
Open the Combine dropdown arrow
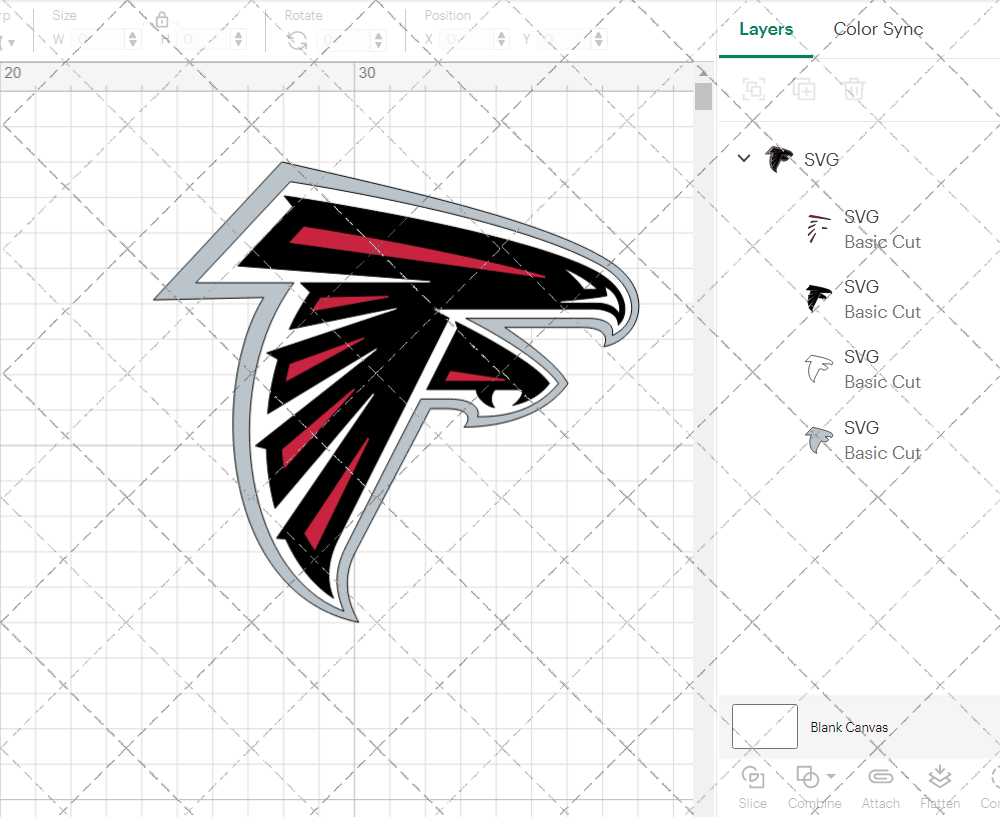click(x=831, y=776)
